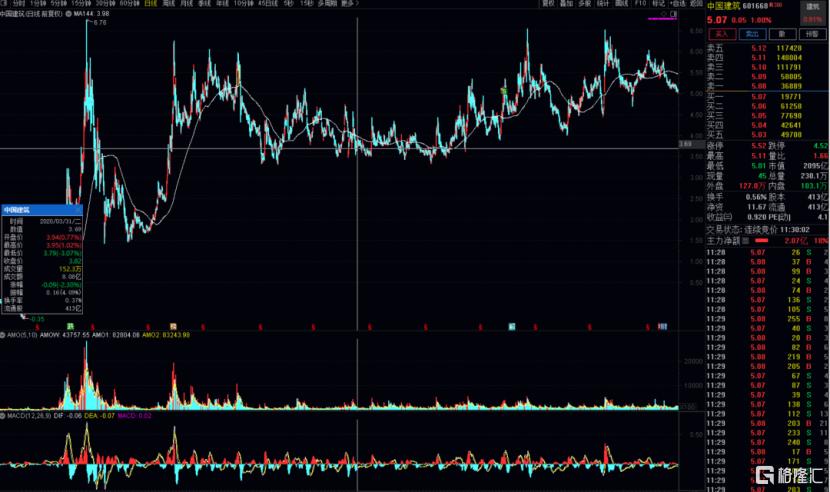Open the 统计 statistics tool
This screenshot has width=830, height=492.
coord(603,3)
